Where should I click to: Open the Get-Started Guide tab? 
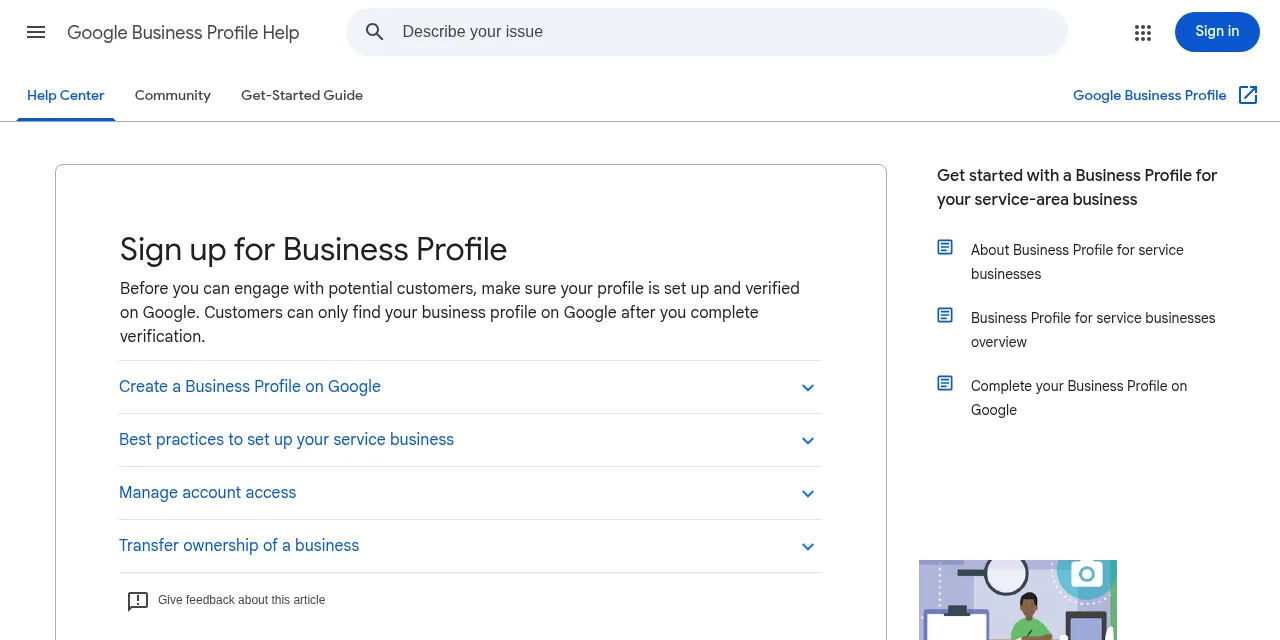pos(302,96)
